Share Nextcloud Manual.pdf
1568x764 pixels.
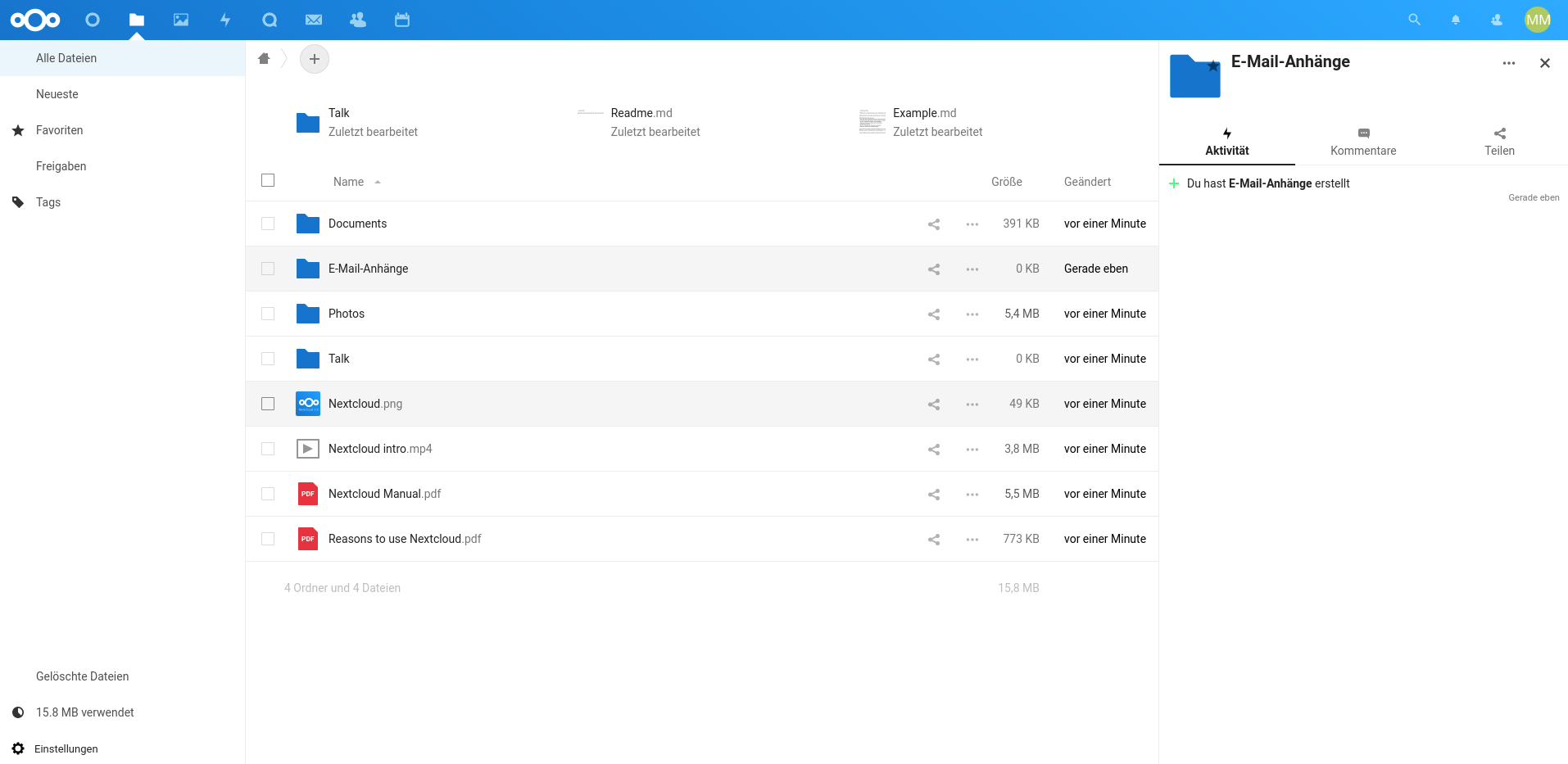934,494
